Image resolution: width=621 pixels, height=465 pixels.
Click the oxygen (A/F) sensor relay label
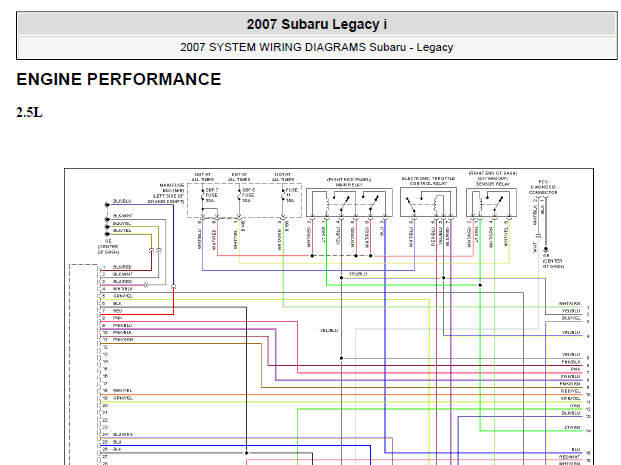[493, 179]
